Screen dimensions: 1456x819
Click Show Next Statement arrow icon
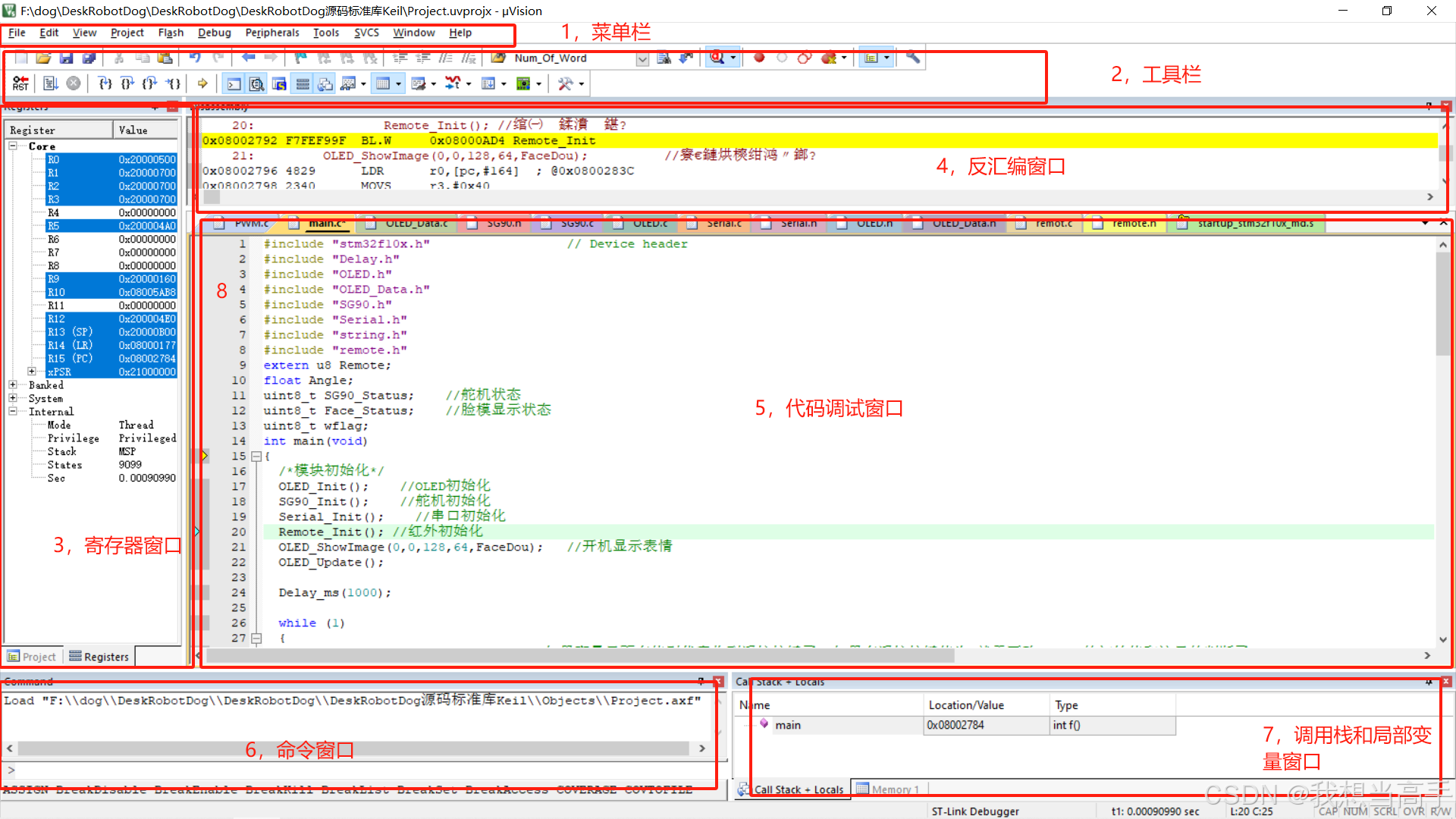202,83
